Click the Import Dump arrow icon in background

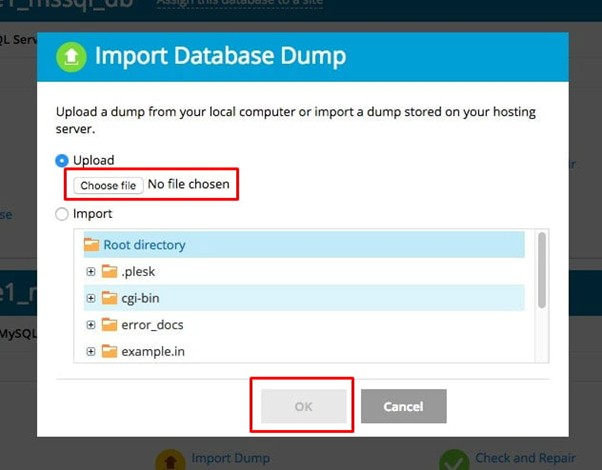pos(169,460)
